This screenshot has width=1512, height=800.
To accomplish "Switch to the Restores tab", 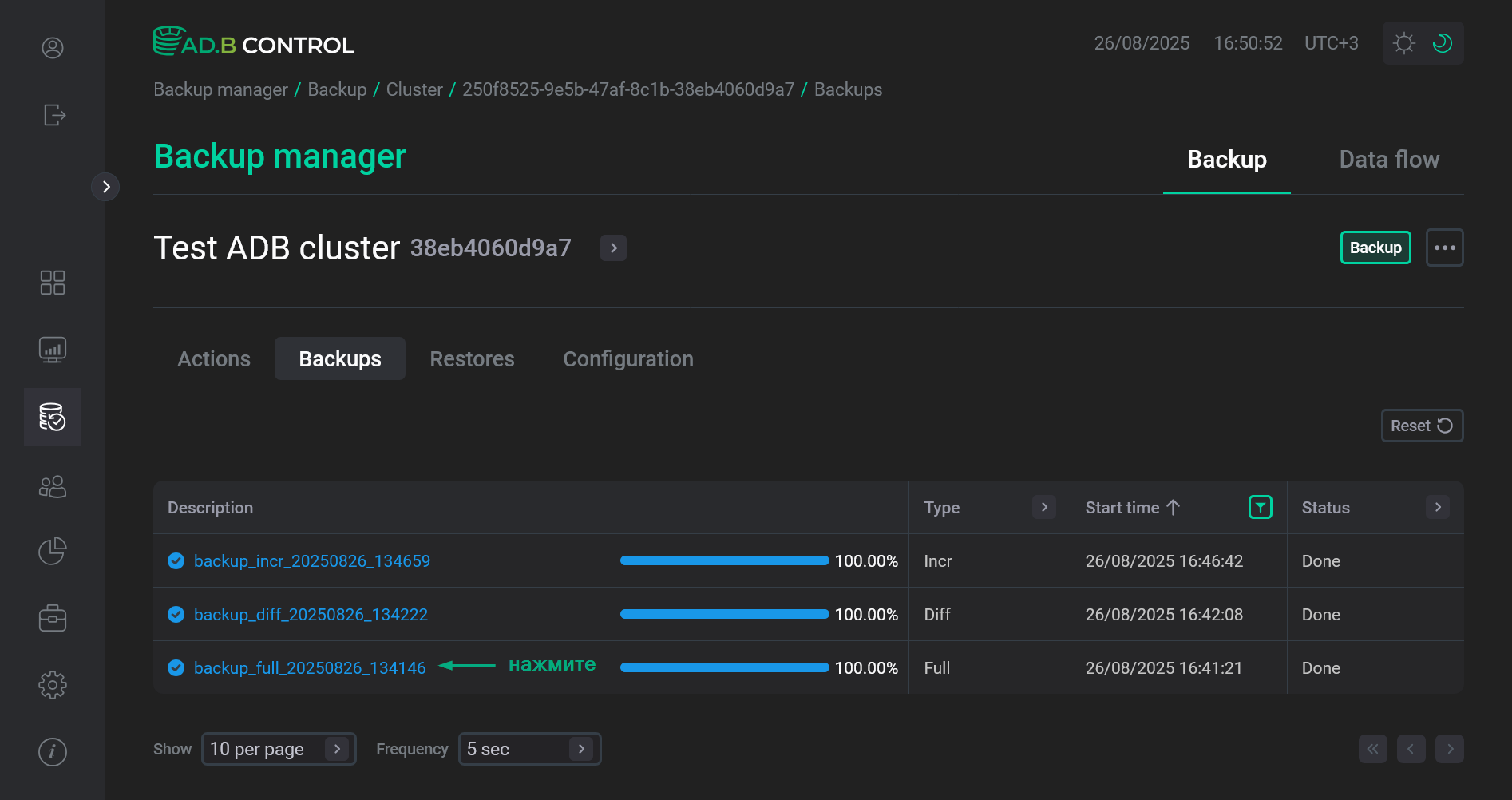I will point(472,359).
